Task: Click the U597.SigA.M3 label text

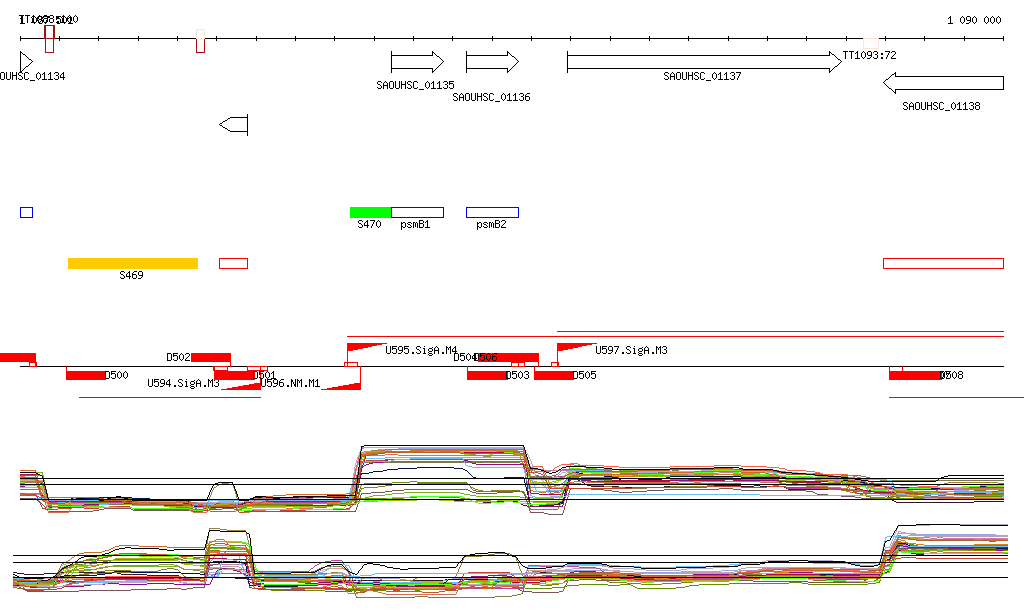Action: 632,351
